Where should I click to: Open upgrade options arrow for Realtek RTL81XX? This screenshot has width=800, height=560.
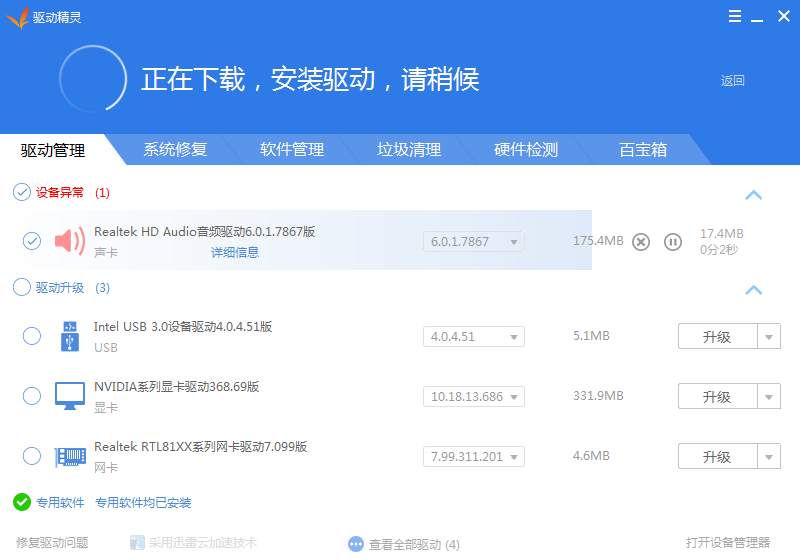point(769,456)
